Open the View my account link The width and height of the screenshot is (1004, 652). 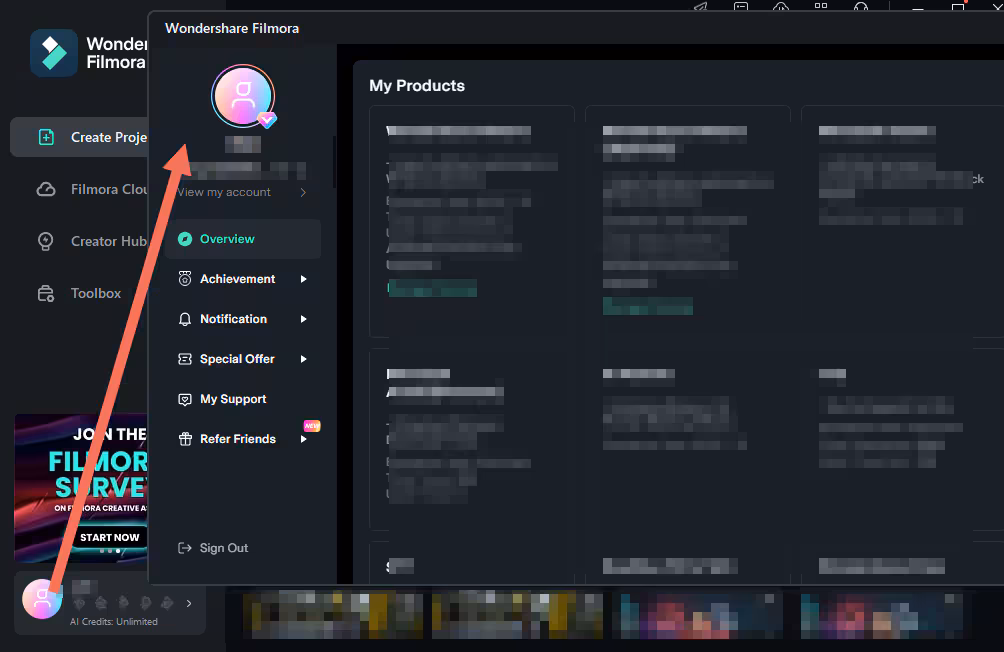pyautogui.click(x=224, y=192)
